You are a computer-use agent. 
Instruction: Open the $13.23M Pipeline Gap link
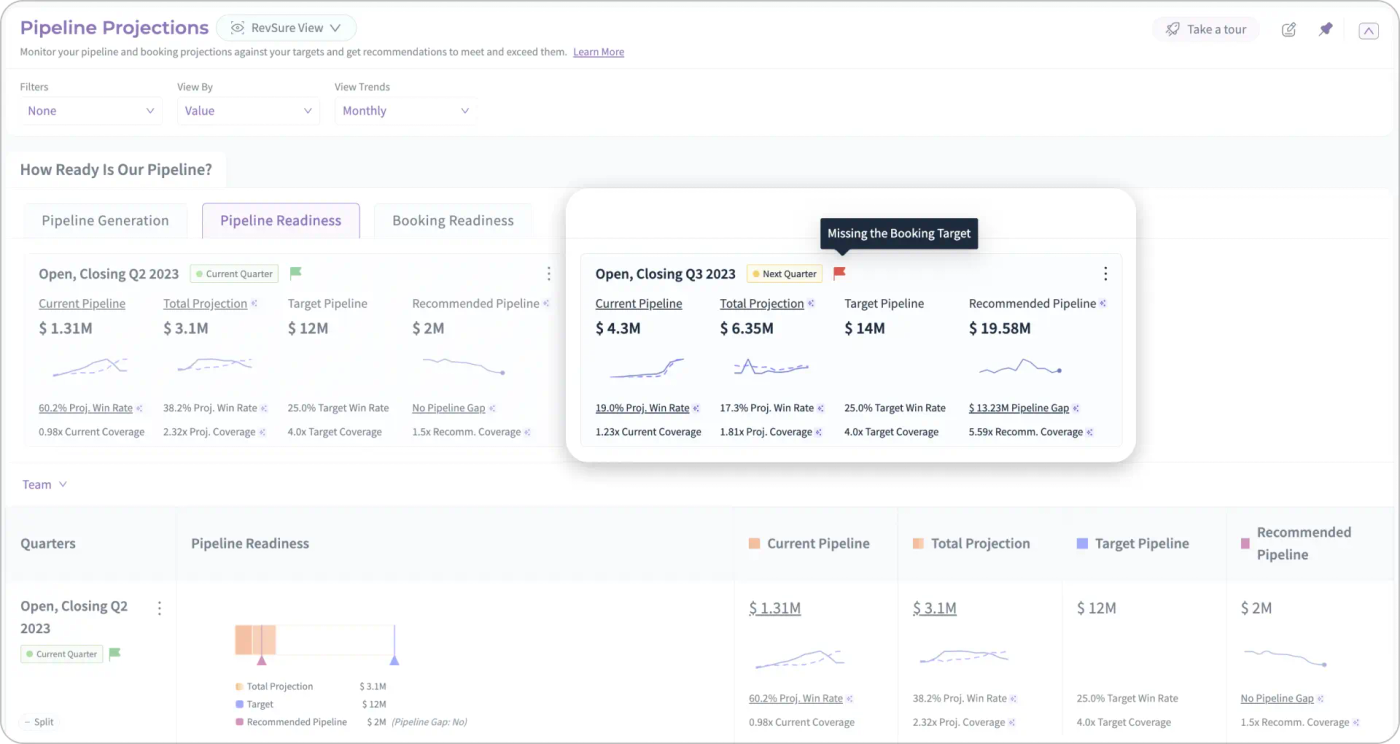(x=1019, y=408)
